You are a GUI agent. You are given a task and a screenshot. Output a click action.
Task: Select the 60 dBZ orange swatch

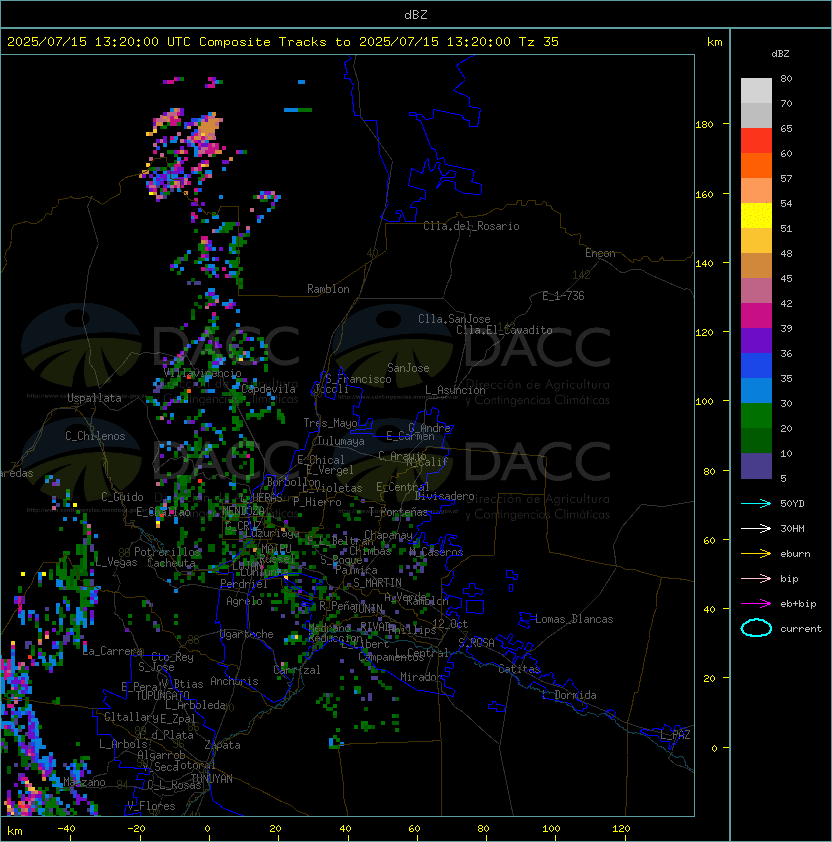tap(756, 165)
